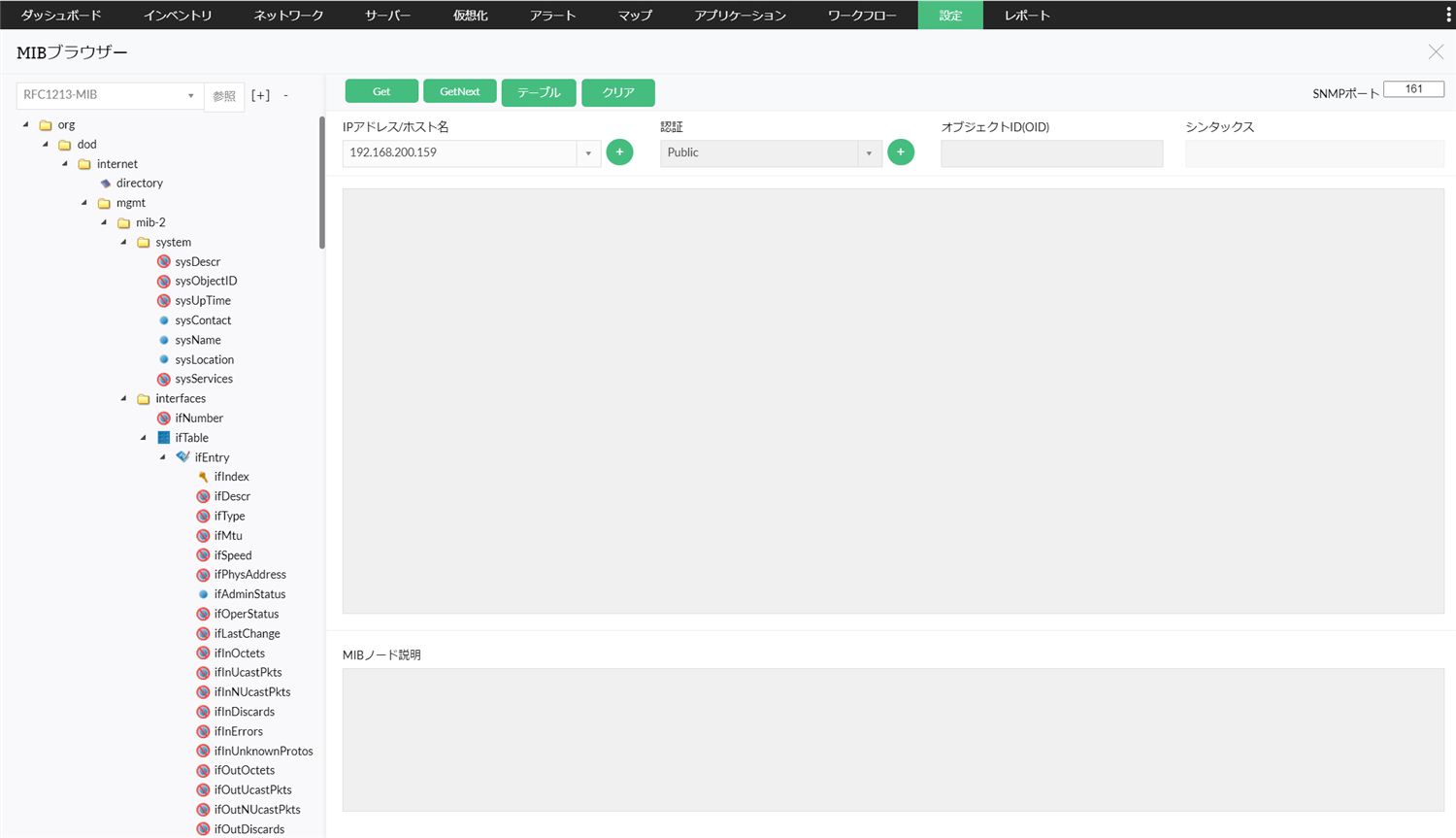1456x838 pixels.
Task: Click the SNMPポート input field
Action: tap(1413, 89)
